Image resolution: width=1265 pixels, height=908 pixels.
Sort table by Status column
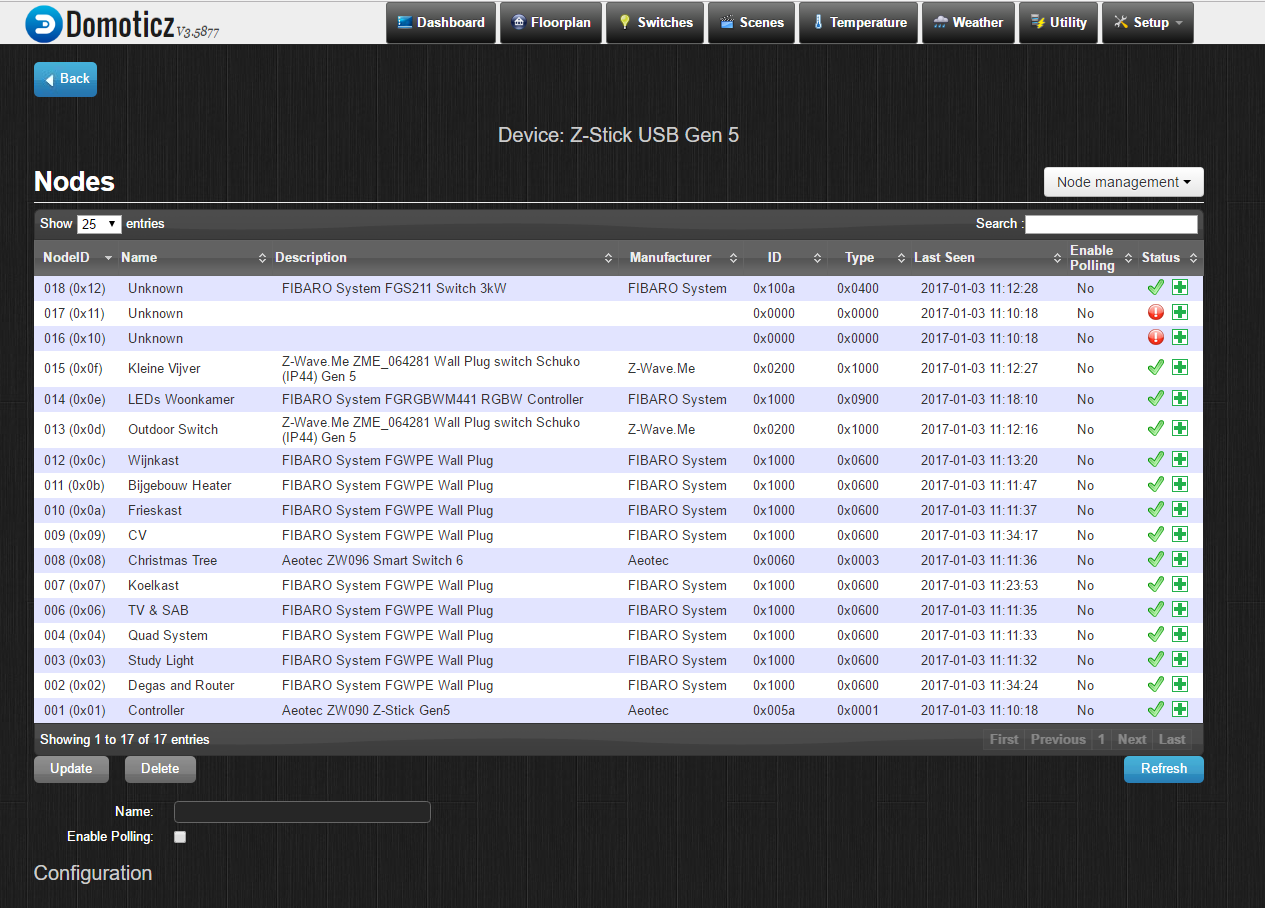click(x=1169, y=257)
